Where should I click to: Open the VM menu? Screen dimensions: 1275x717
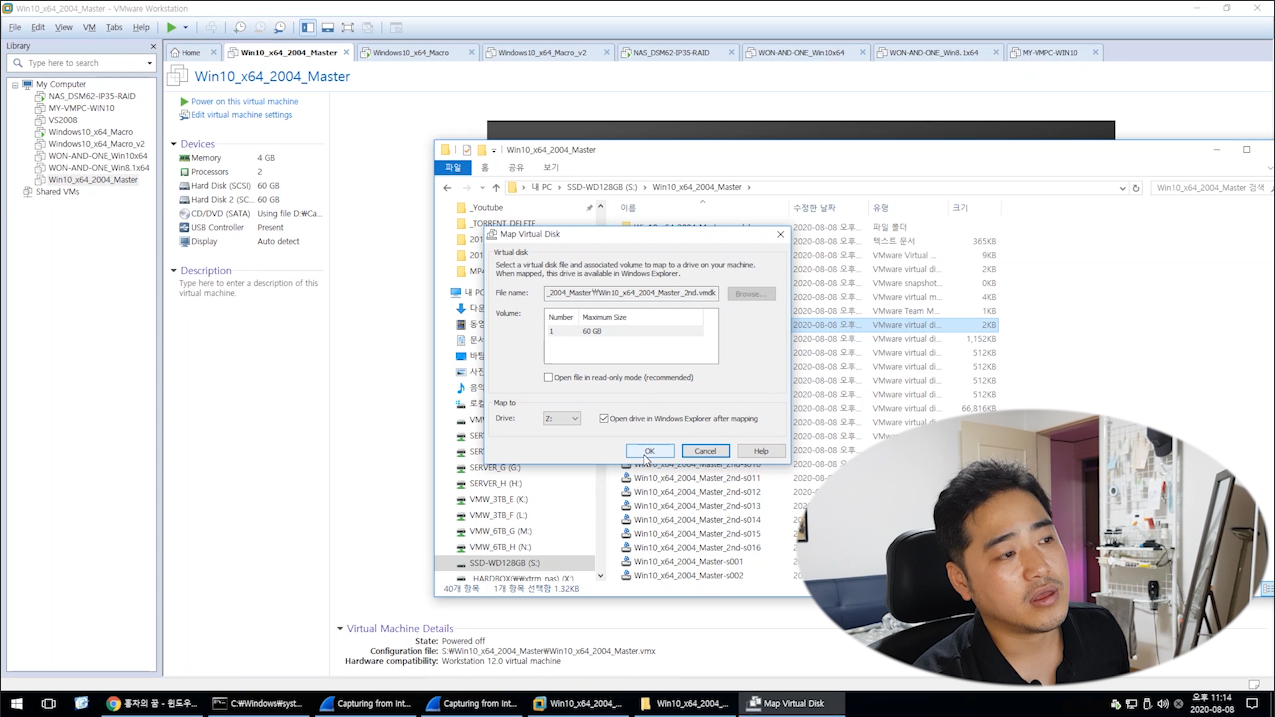point(89,27)
